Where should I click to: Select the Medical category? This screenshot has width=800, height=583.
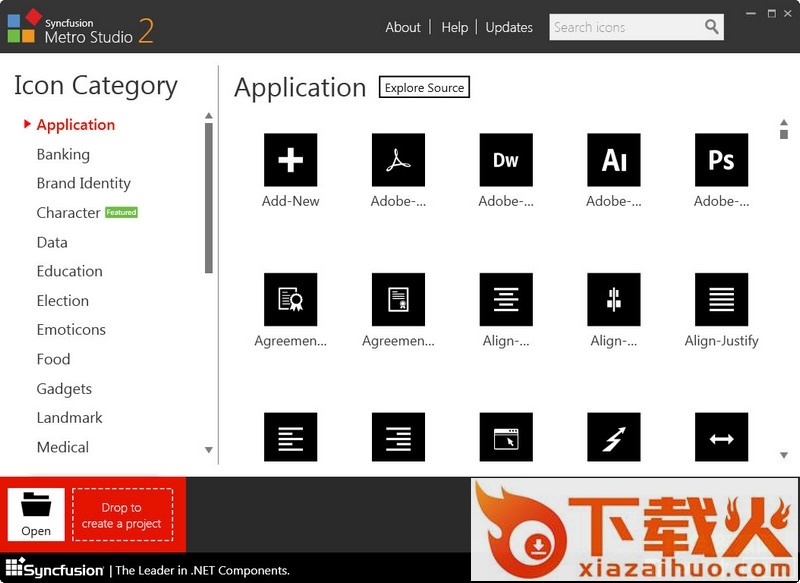63,447
